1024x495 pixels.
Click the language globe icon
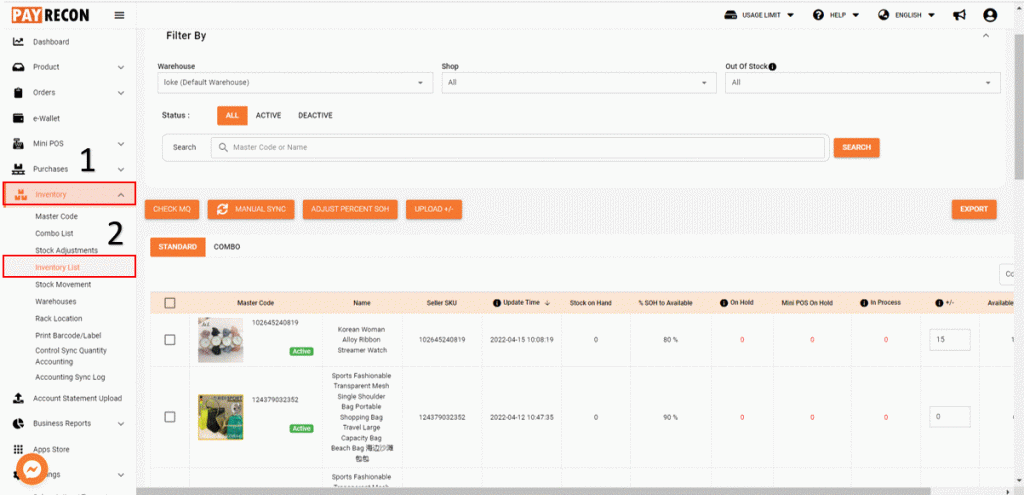[884, 15]
